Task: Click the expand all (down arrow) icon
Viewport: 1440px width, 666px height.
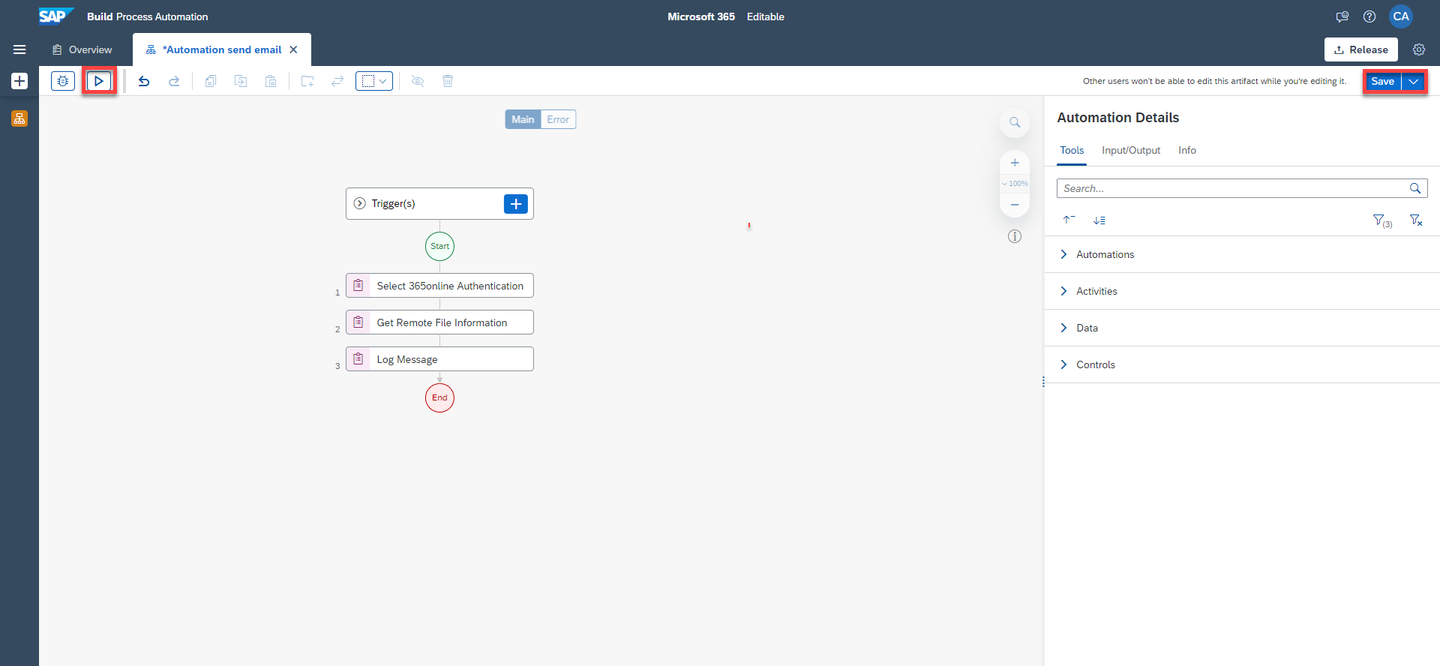Action: (x=1099, y=220)
